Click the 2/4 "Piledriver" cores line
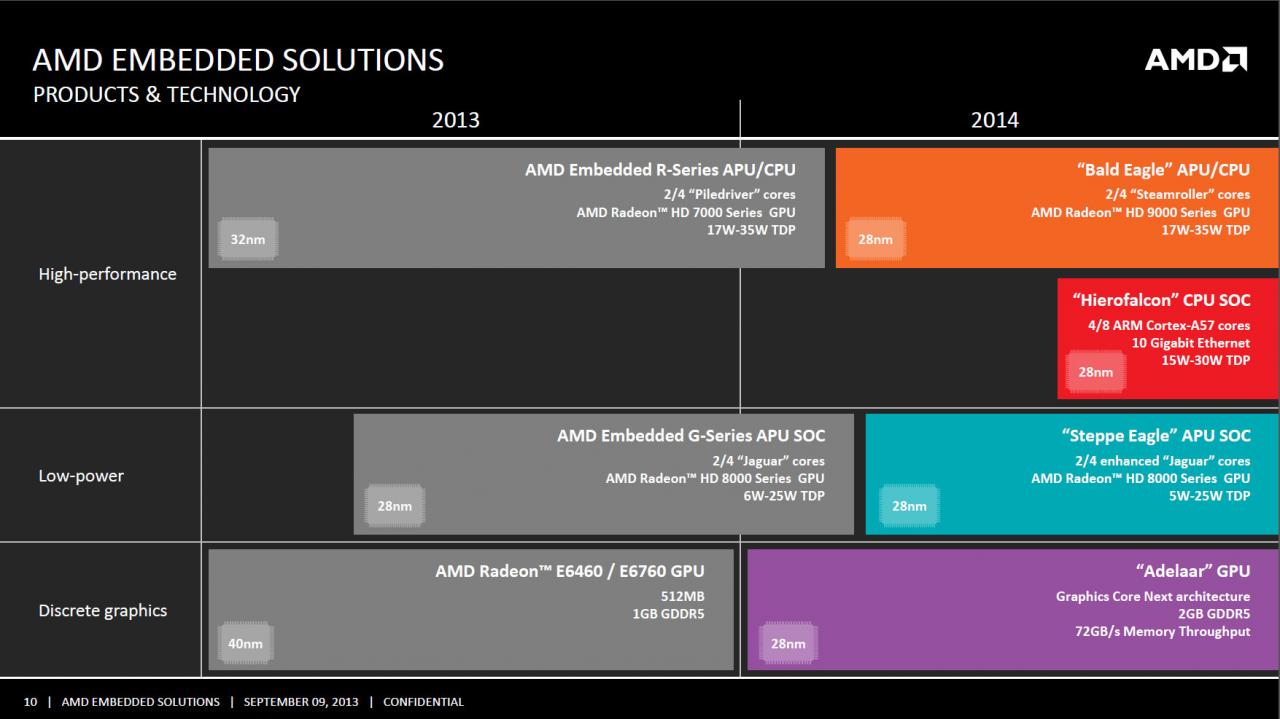This screenshot has height=719, width=1280. point(730,194)
